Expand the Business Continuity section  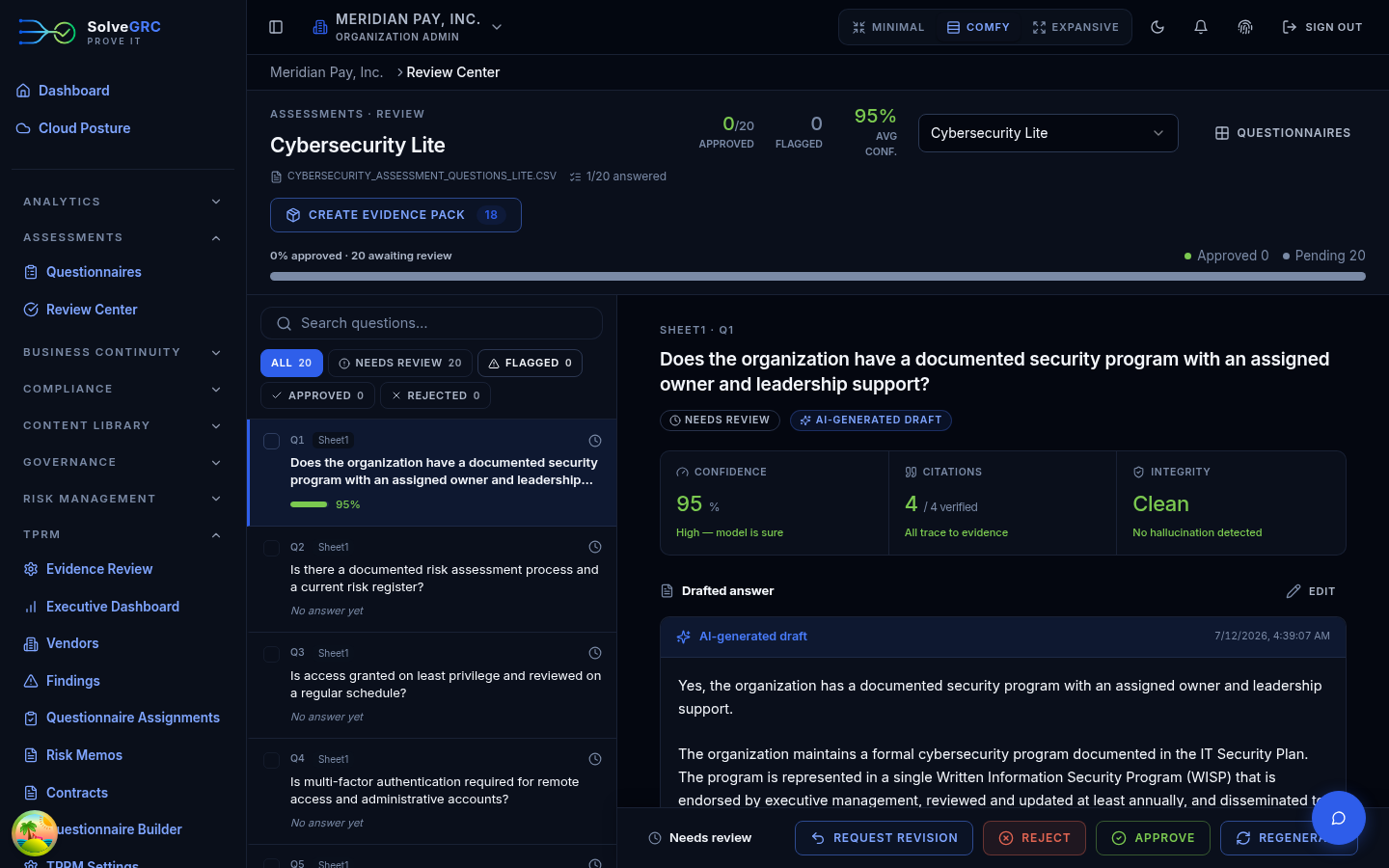point(123,352)
